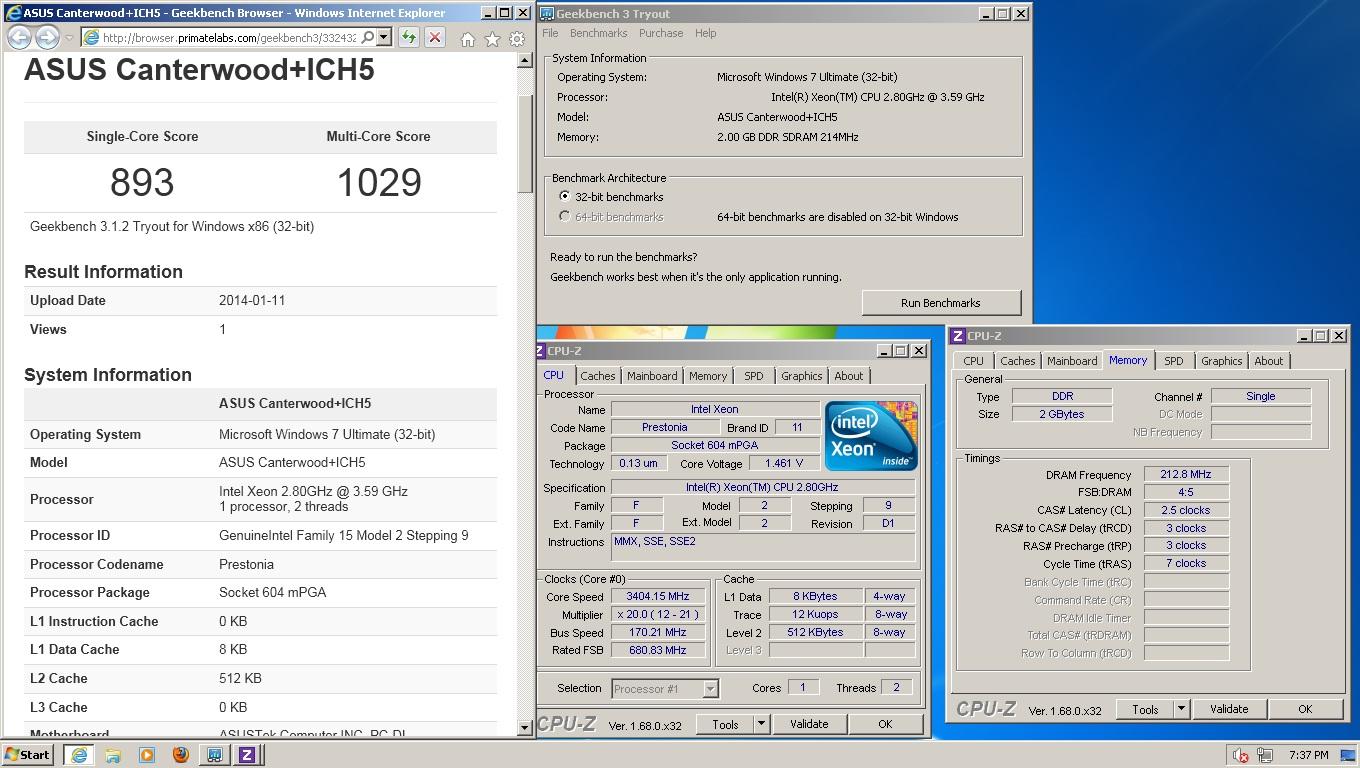The width and height of the screenshot is (1360, 768).
Task: Click the network tray icon
Action: point(1265,755)
